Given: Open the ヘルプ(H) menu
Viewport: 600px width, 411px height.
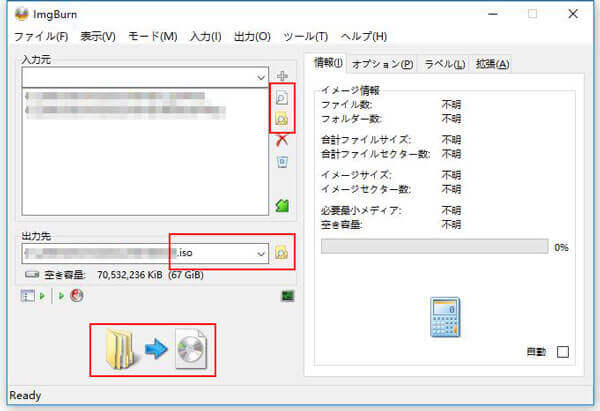Looking at the screenshot, I should [x=364, y=37].
